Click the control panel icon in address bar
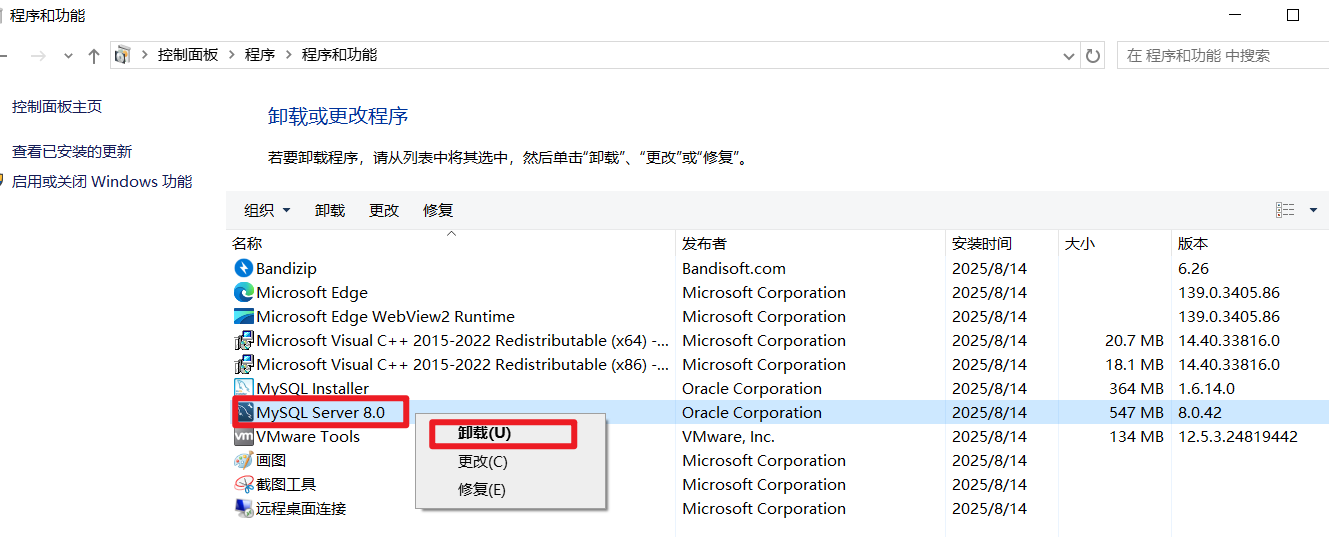 click(x=122, y=56)
